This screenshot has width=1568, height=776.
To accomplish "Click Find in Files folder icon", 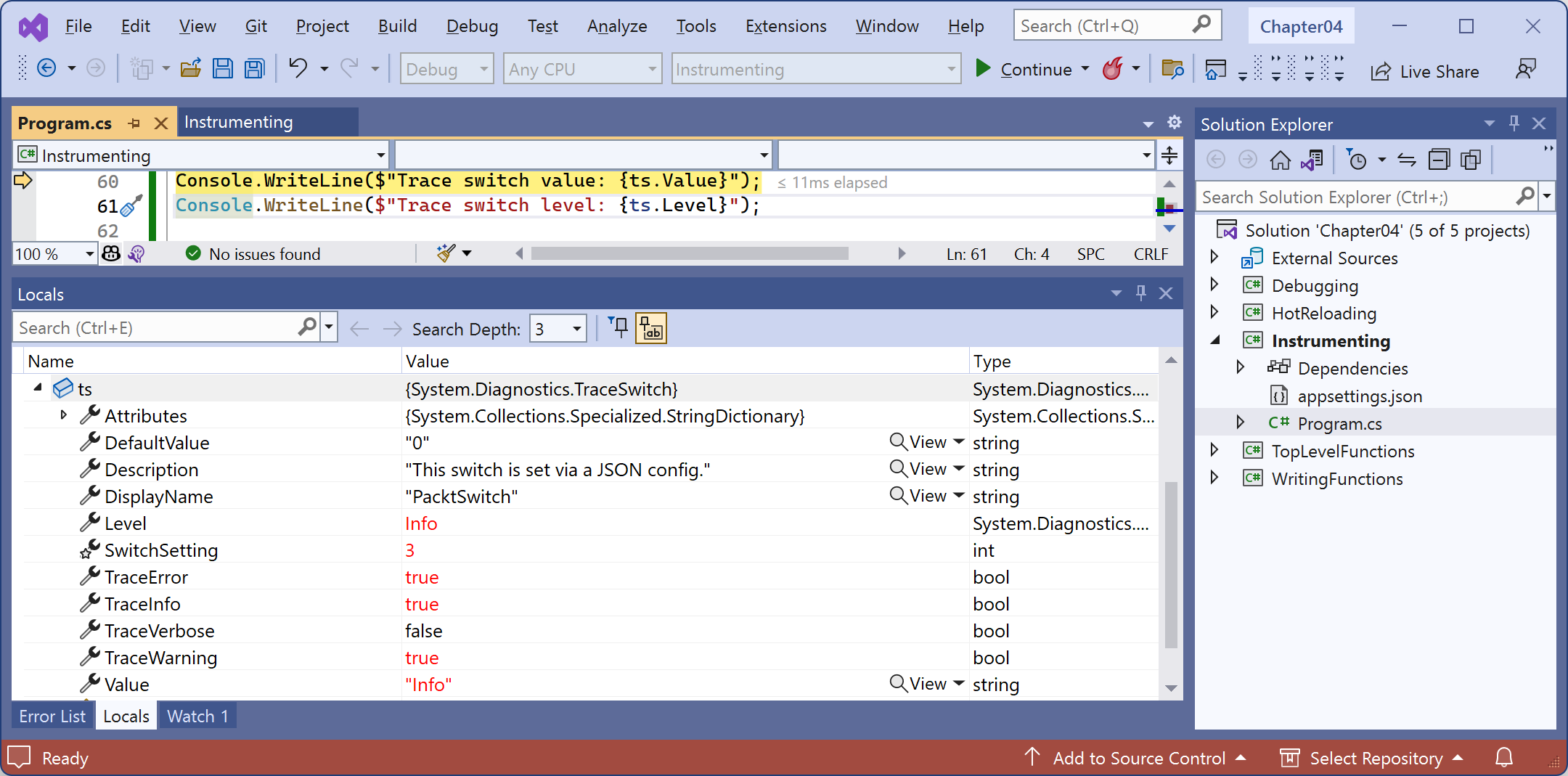I will click(1172, 69).
